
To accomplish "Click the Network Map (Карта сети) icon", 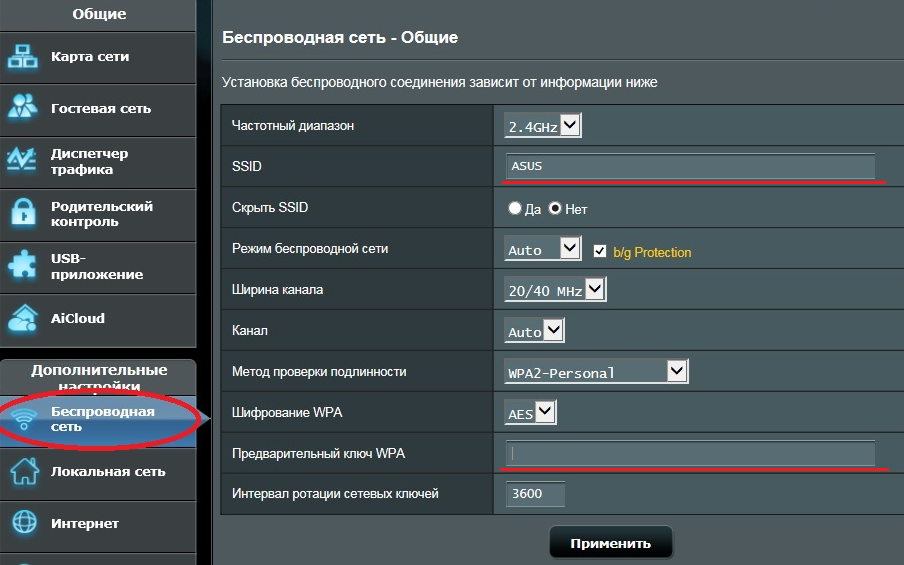I will (22, 56).
